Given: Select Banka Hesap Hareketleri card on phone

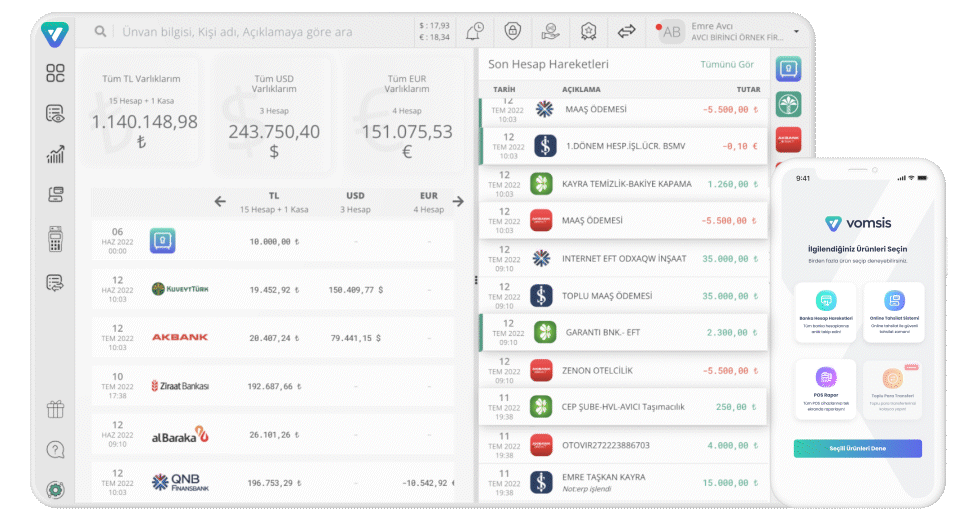Looking at the screenshot, I should pyautogui.click(x=825, y=312).
